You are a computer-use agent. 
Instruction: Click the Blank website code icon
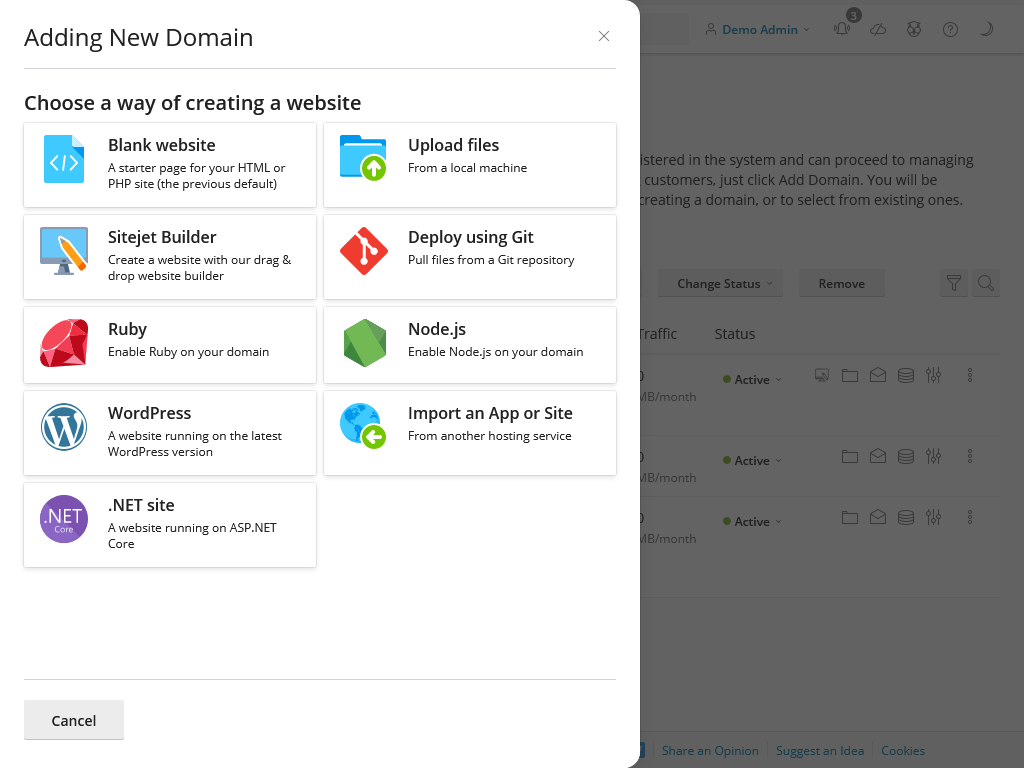64,159
